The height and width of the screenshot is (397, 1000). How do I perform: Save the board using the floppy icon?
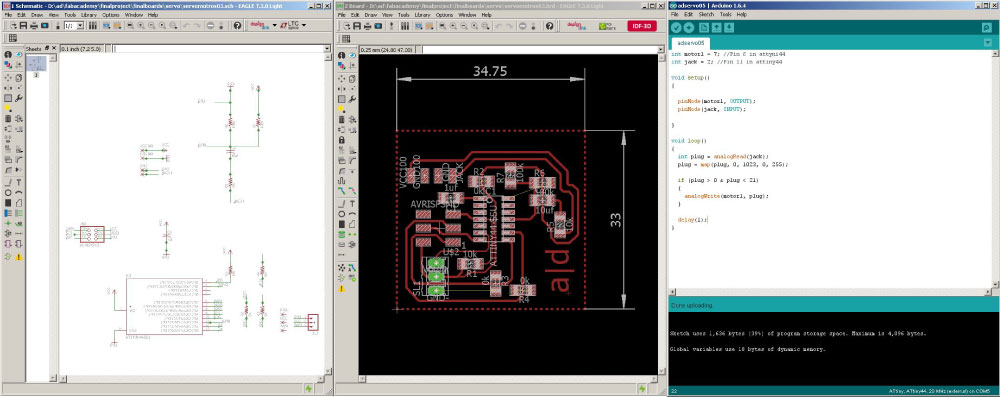click(357, 26)
